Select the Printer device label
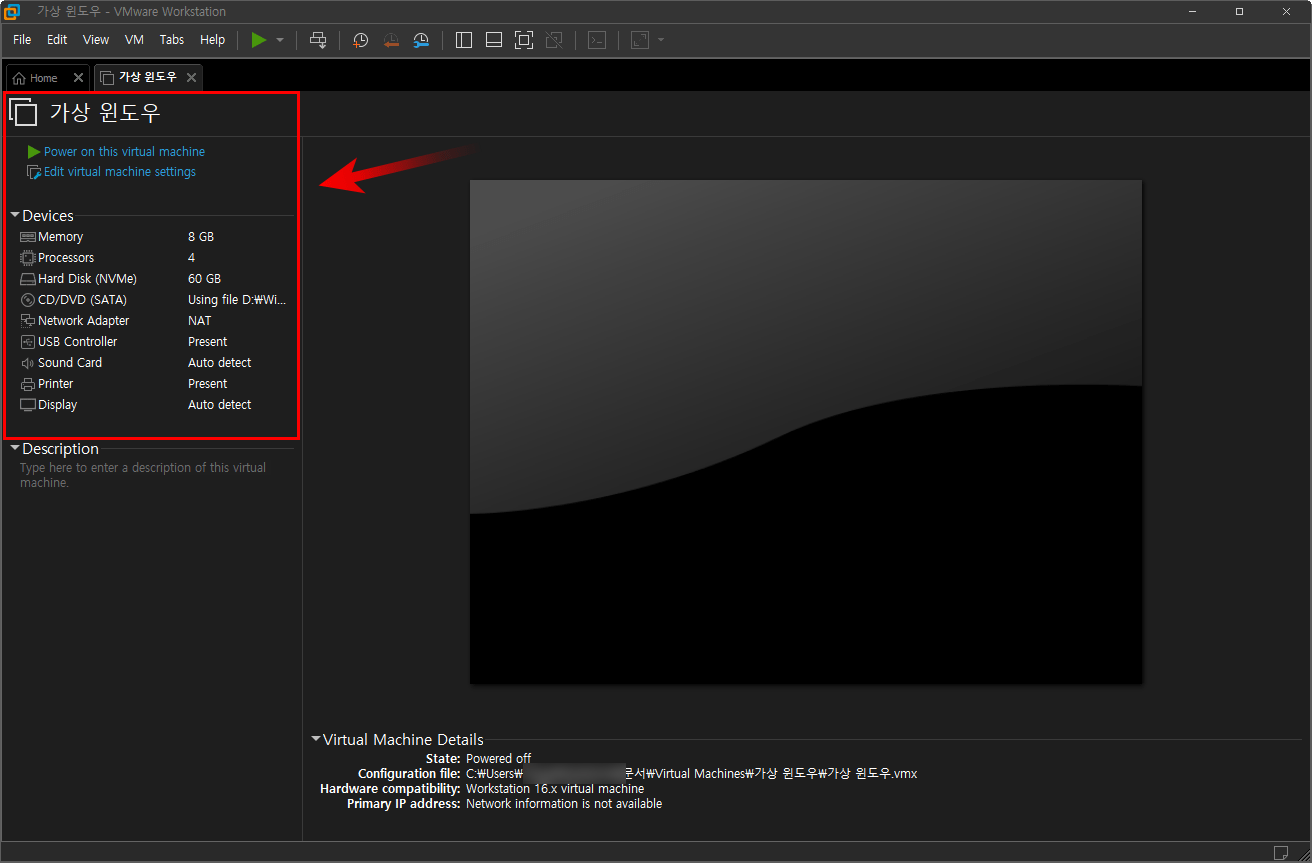 tap(56, 384)
